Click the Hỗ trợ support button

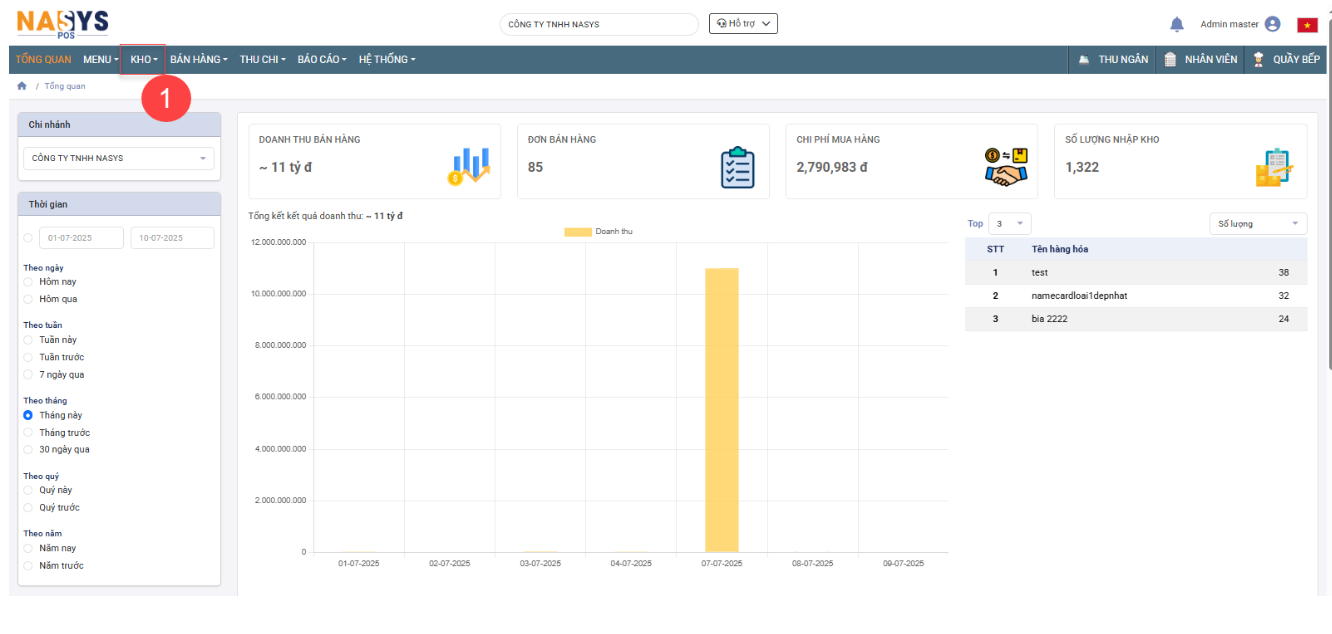743,24
